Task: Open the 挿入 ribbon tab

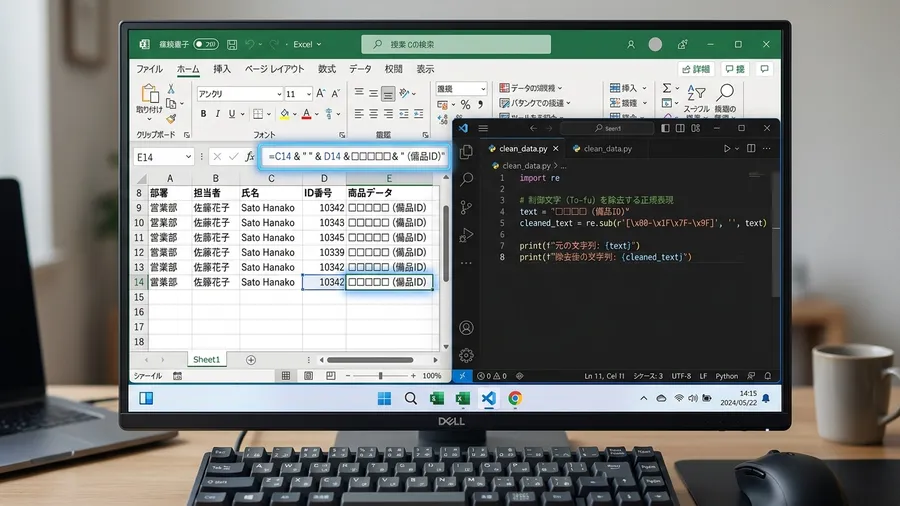Action: click(x=222, y=69)
